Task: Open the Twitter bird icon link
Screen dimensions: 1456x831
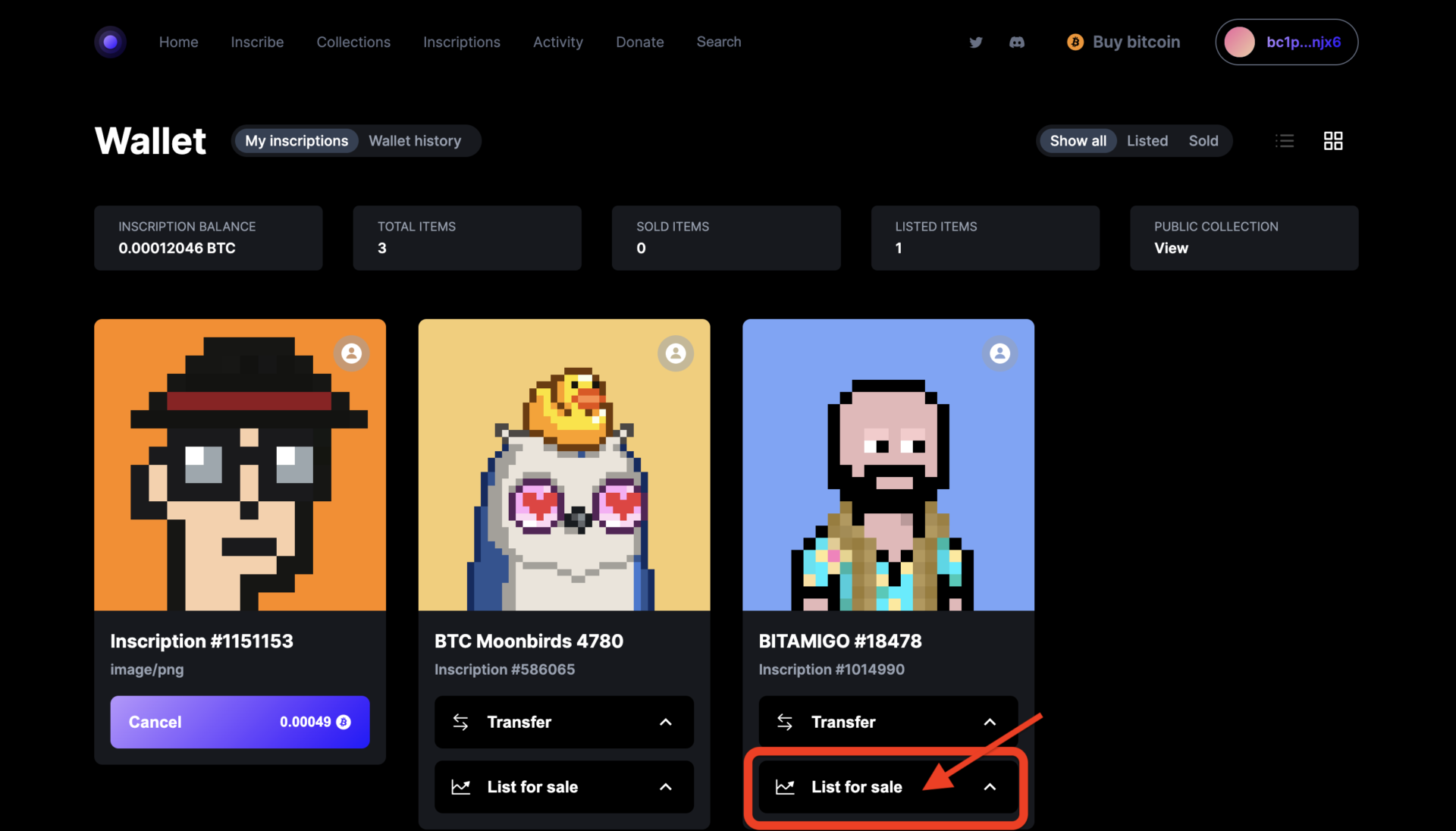Action: point(976,42)
